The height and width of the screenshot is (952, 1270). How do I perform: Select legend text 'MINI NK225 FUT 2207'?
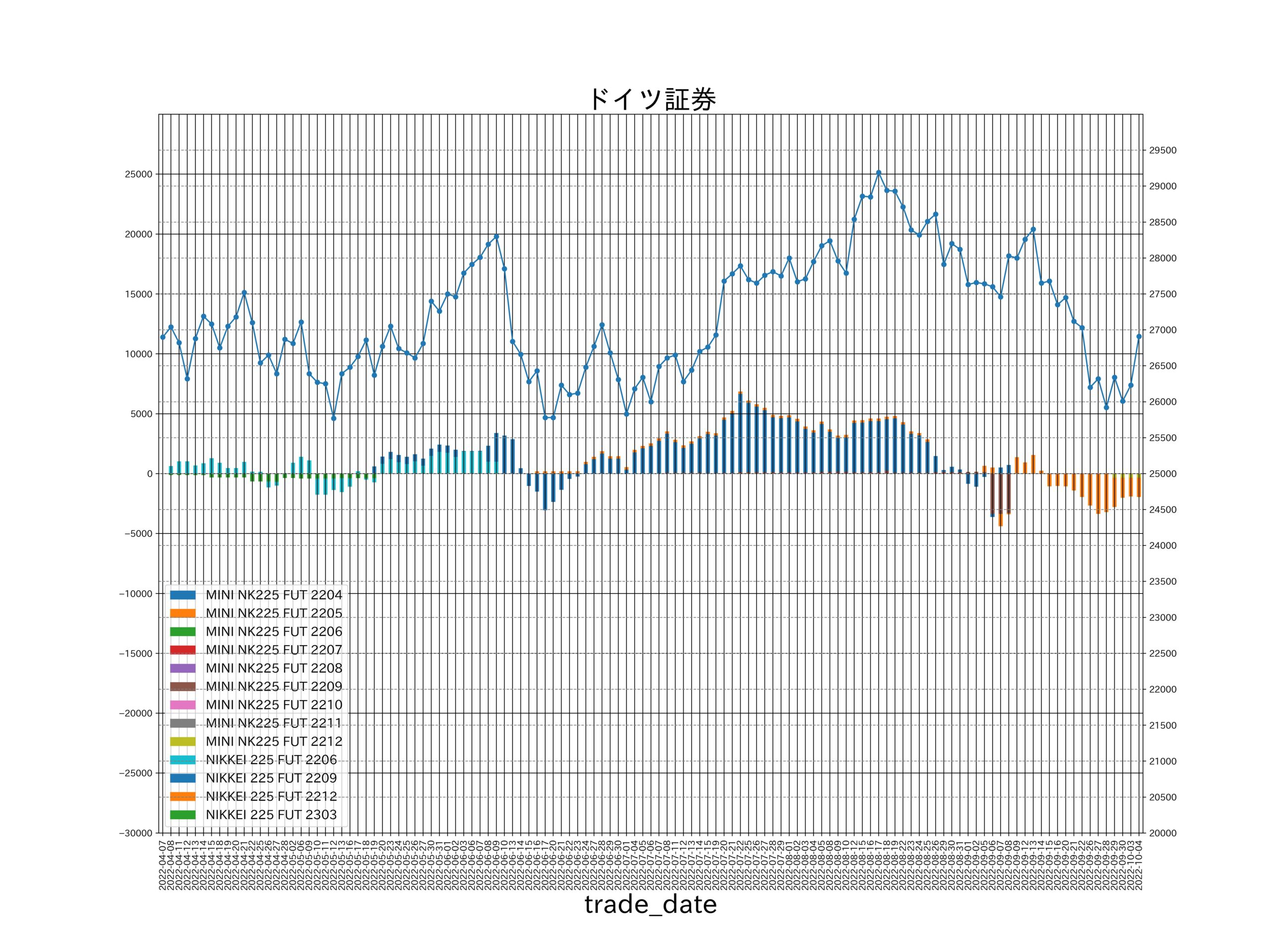[274, 650]
